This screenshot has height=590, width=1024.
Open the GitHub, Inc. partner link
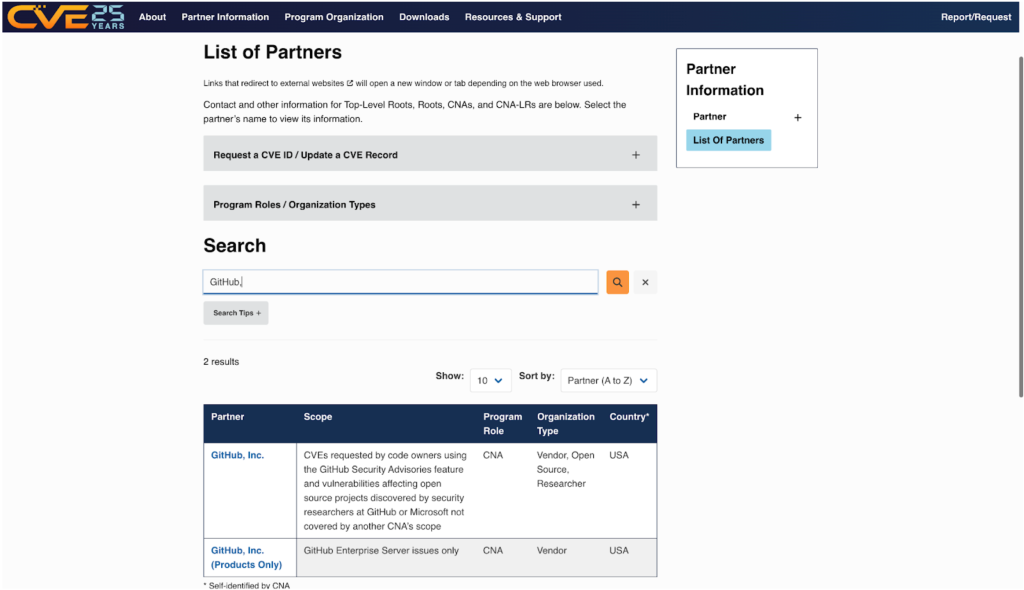click(x=237, y=455)
